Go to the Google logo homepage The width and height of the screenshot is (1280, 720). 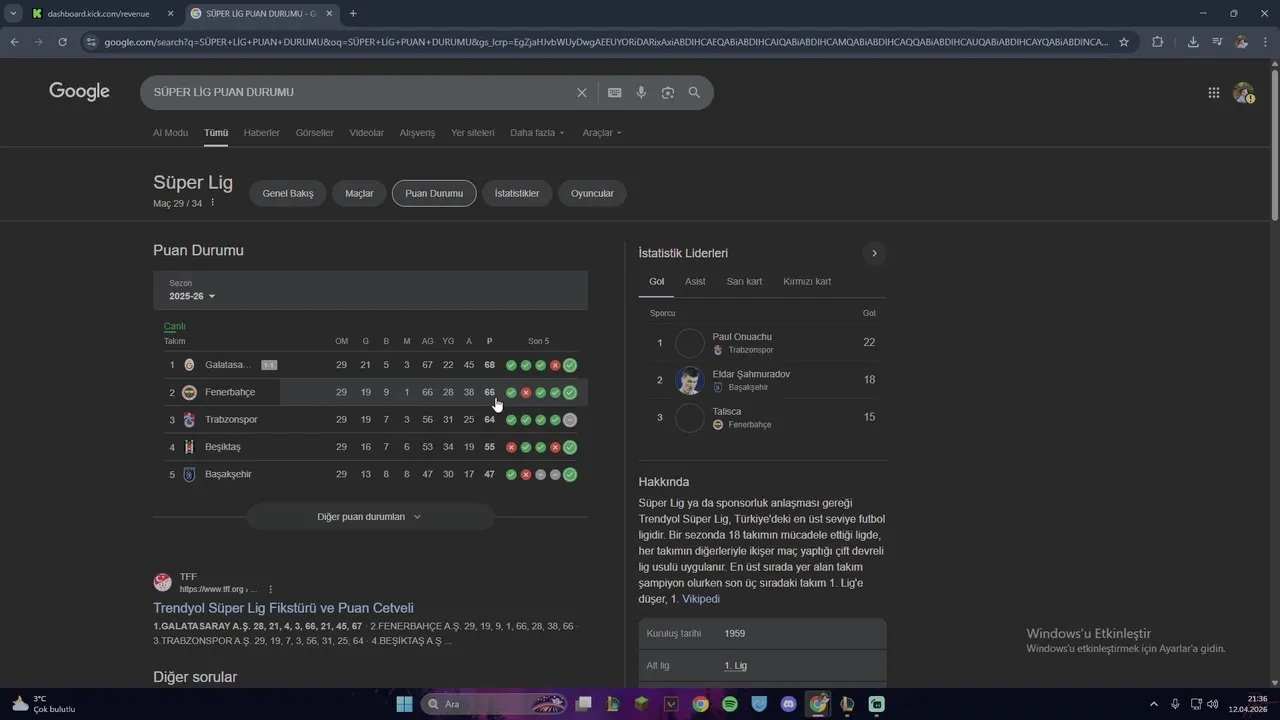tap(79, 92)
